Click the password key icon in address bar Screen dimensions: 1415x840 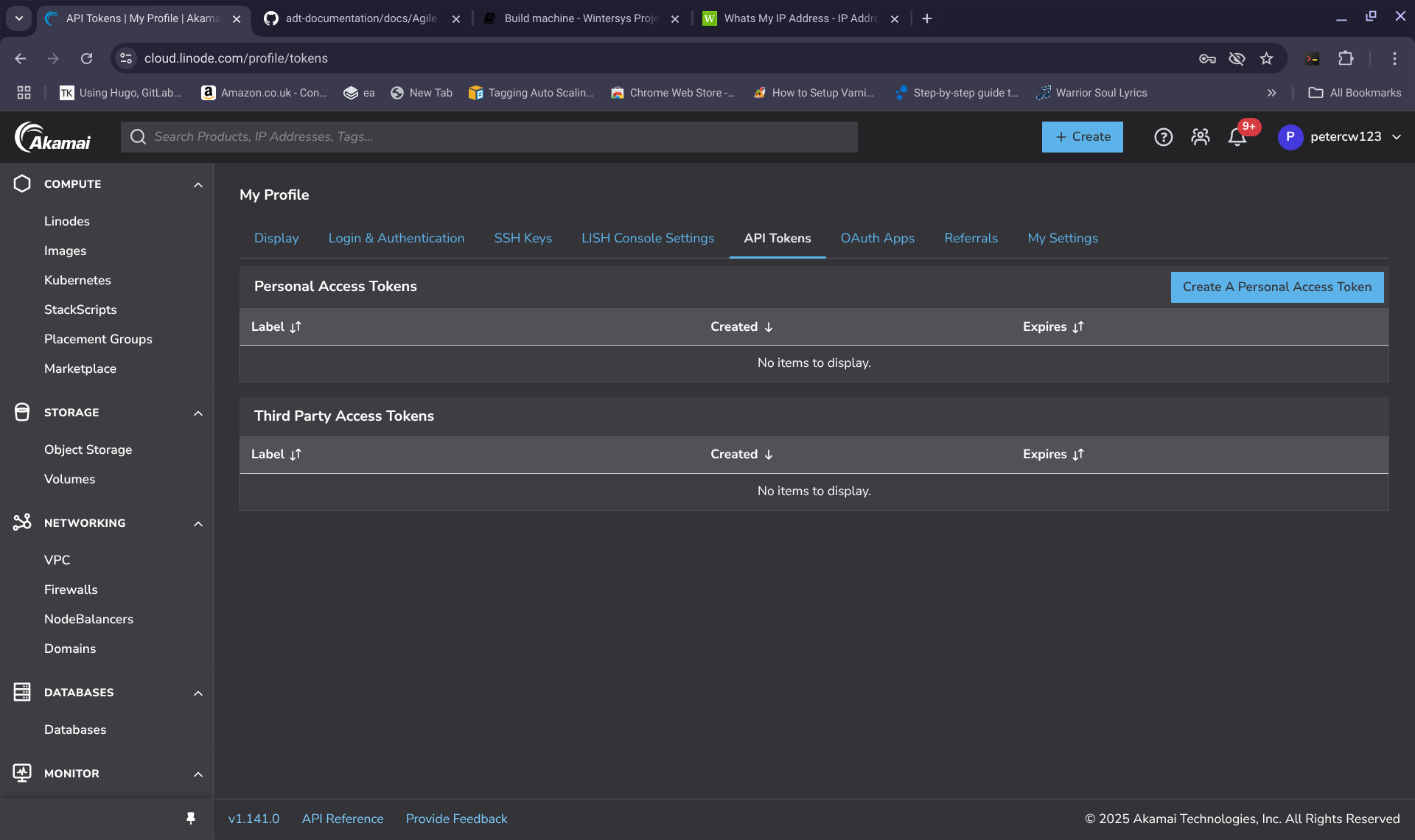1207,58
